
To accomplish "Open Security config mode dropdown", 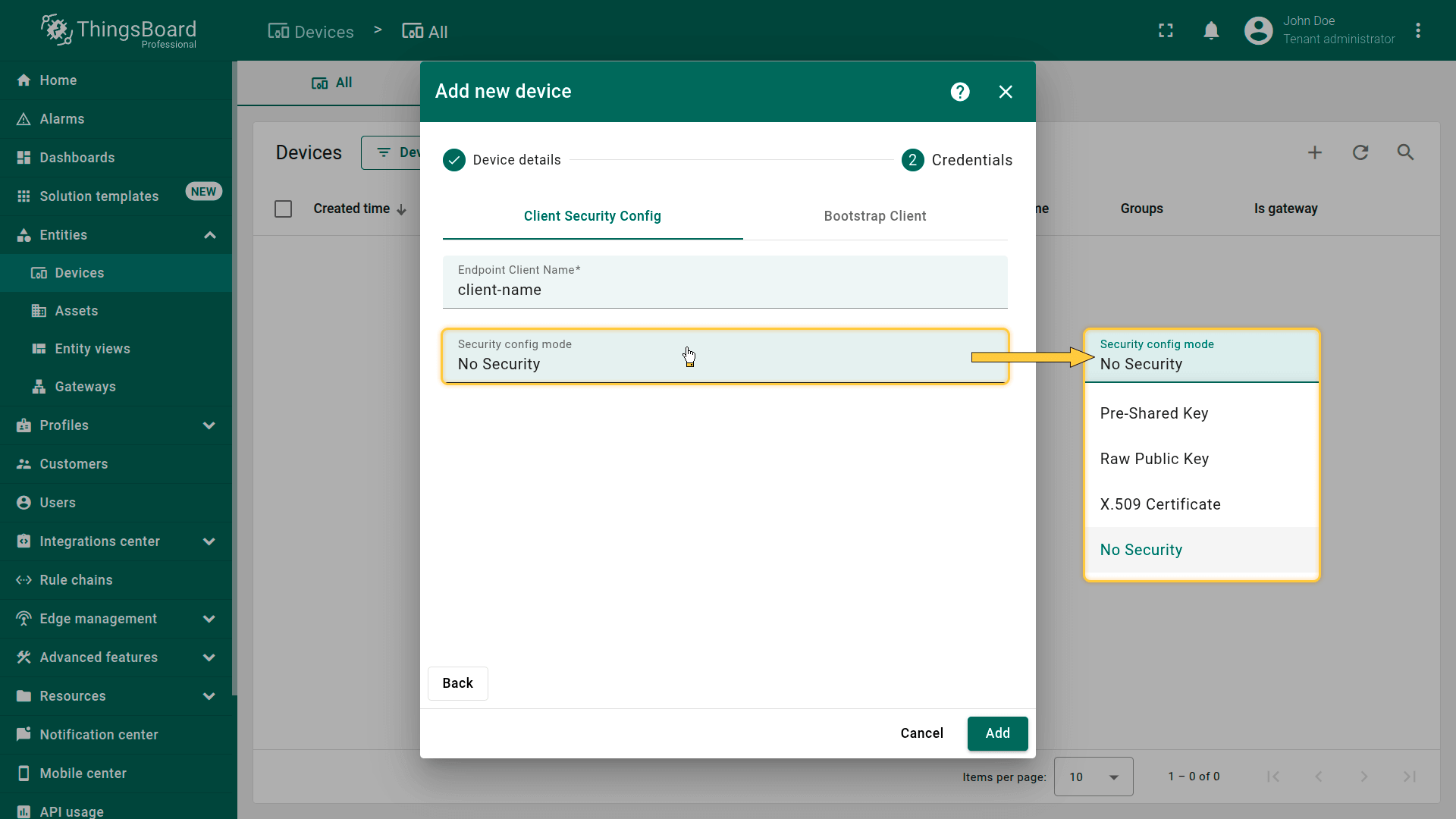I will coord(725,356).
